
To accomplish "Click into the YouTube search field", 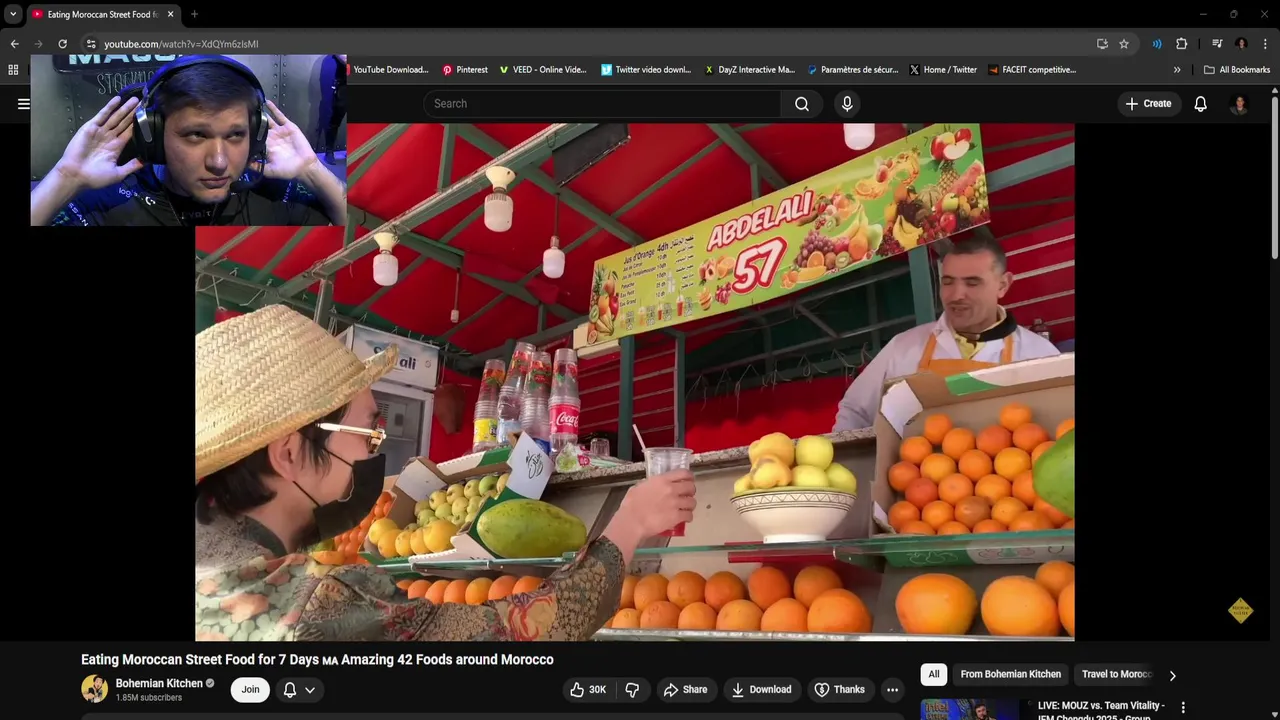I will point(602,104).
